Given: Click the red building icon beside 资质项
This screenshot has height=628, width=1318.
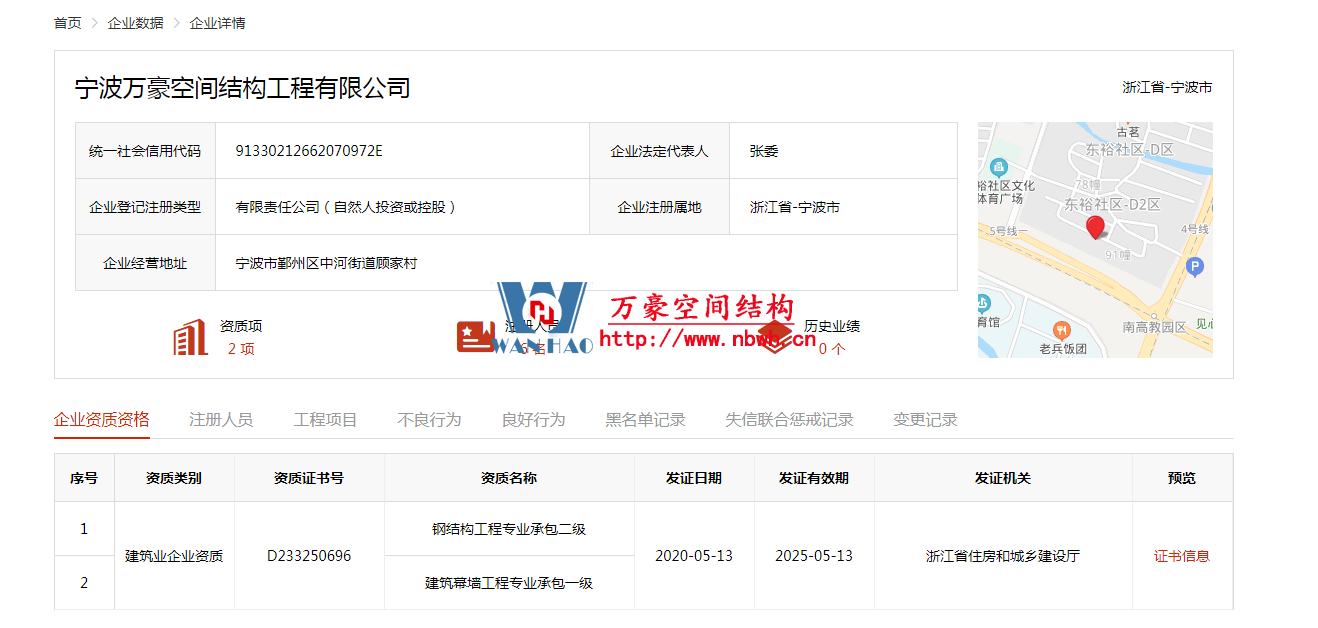Looking at the screenshot, I should pyautogui.click(x=189, y=338).
